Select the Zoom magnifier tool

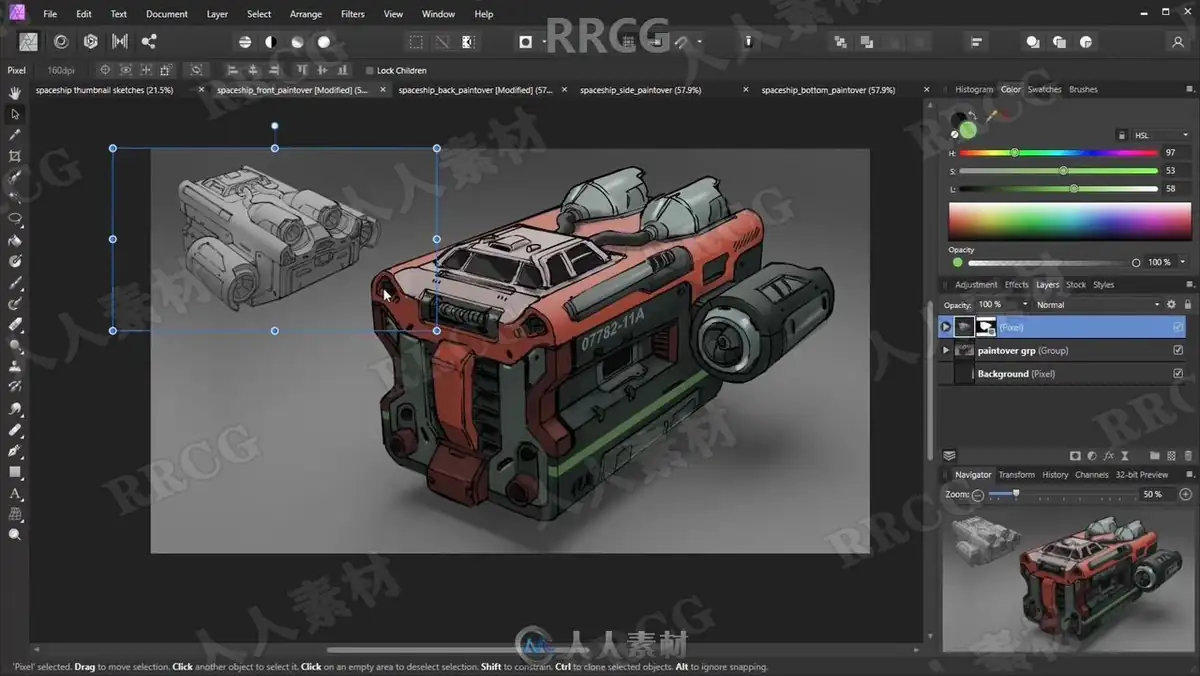tap(15, 535)
